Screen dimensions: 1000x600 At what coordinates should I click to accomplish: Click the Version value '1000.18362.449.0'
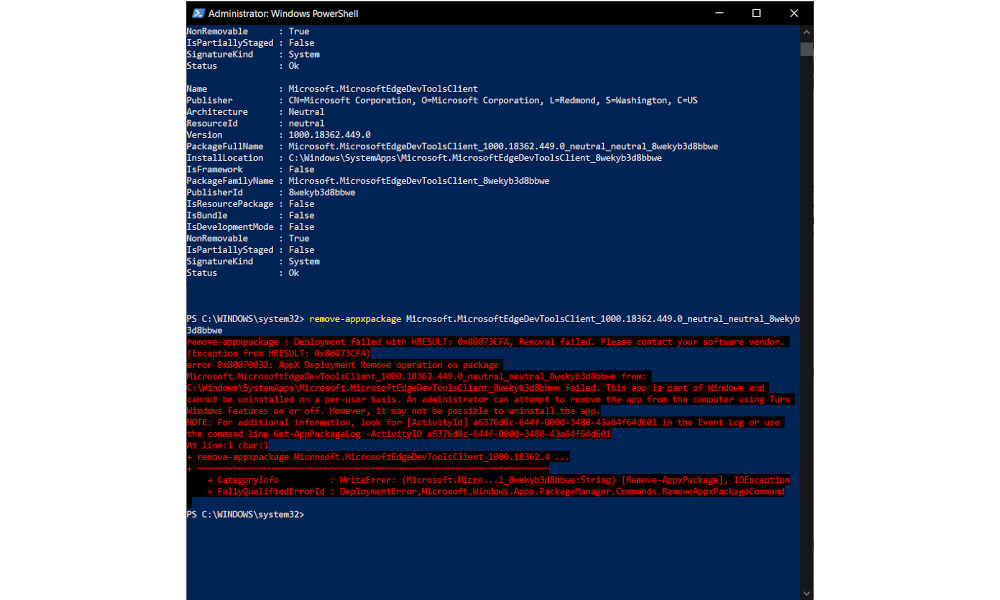[x=329, y=135]
